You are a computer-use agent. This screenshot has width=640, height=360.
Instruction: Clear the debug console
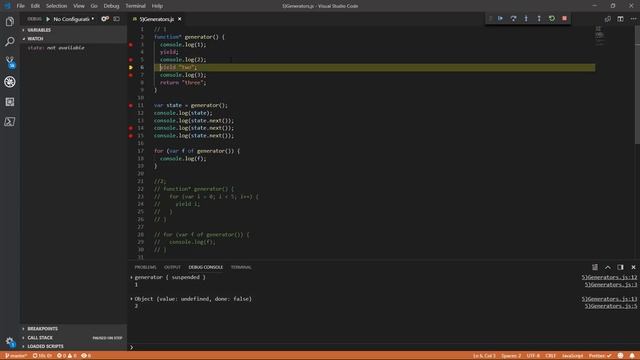click(x=595, y=267)
